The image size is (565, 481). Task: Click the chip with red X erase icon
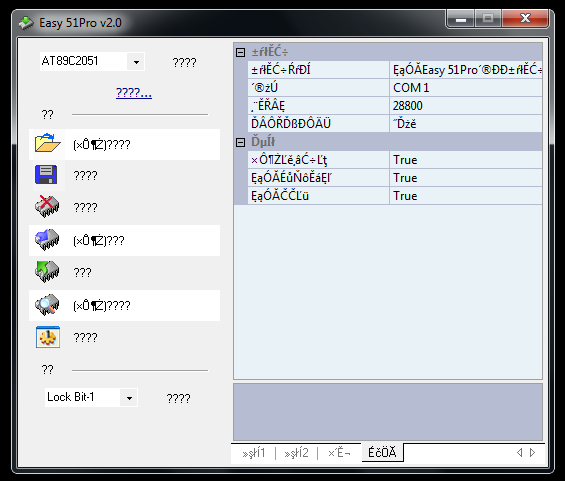pyautogui.click(x=47, y=206)
